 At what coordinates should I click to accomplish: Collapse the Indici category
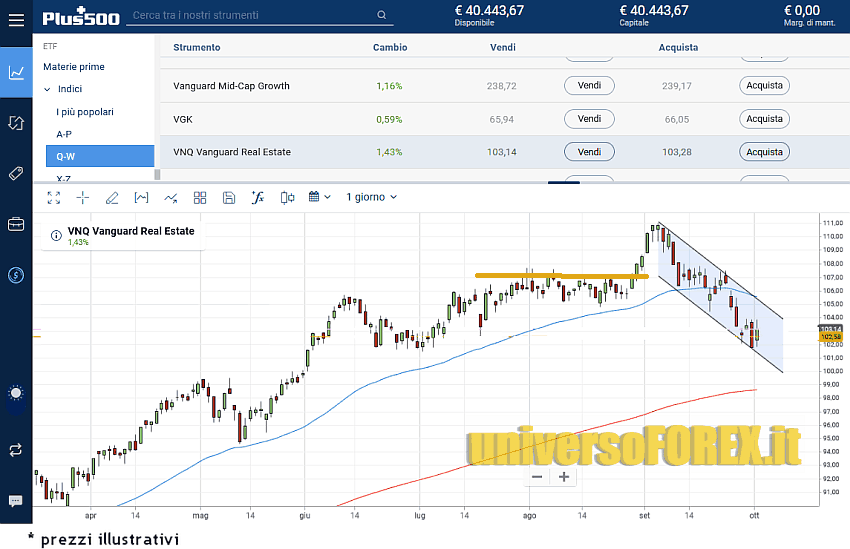click(x=48, y=89)
